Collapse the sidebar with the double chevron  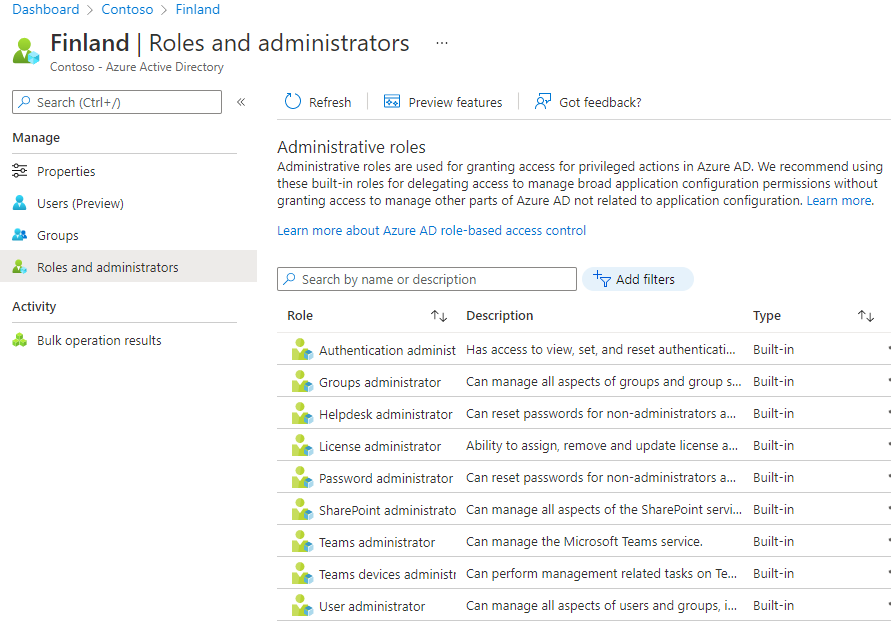241,102
